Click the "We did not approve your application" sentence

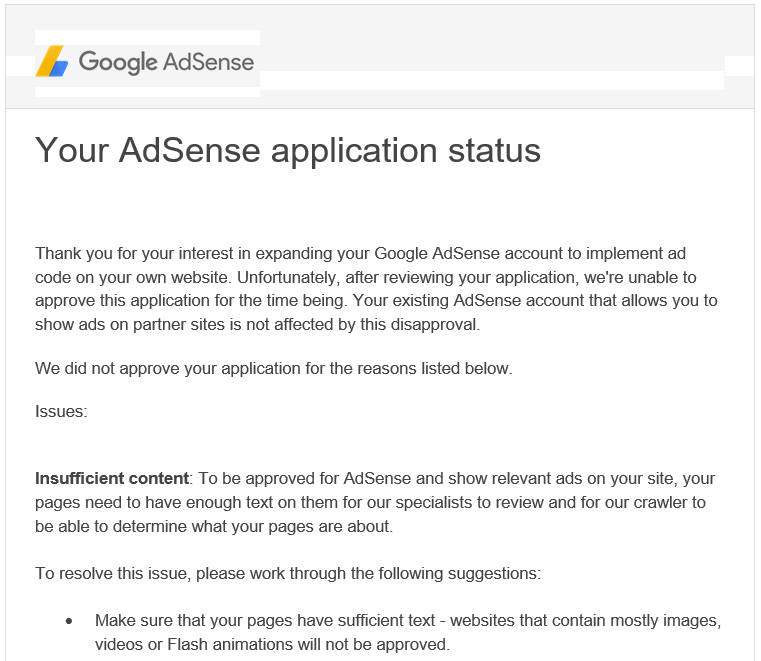coord(274,368)
